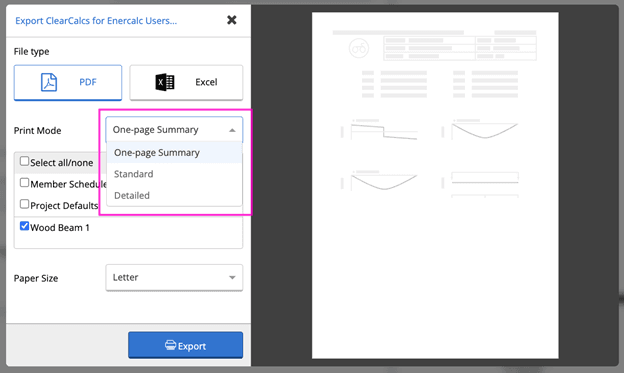The width and height of the screenshot is (624, 373).
Task: Select the PDF file type button
Action: pos(68,82)
